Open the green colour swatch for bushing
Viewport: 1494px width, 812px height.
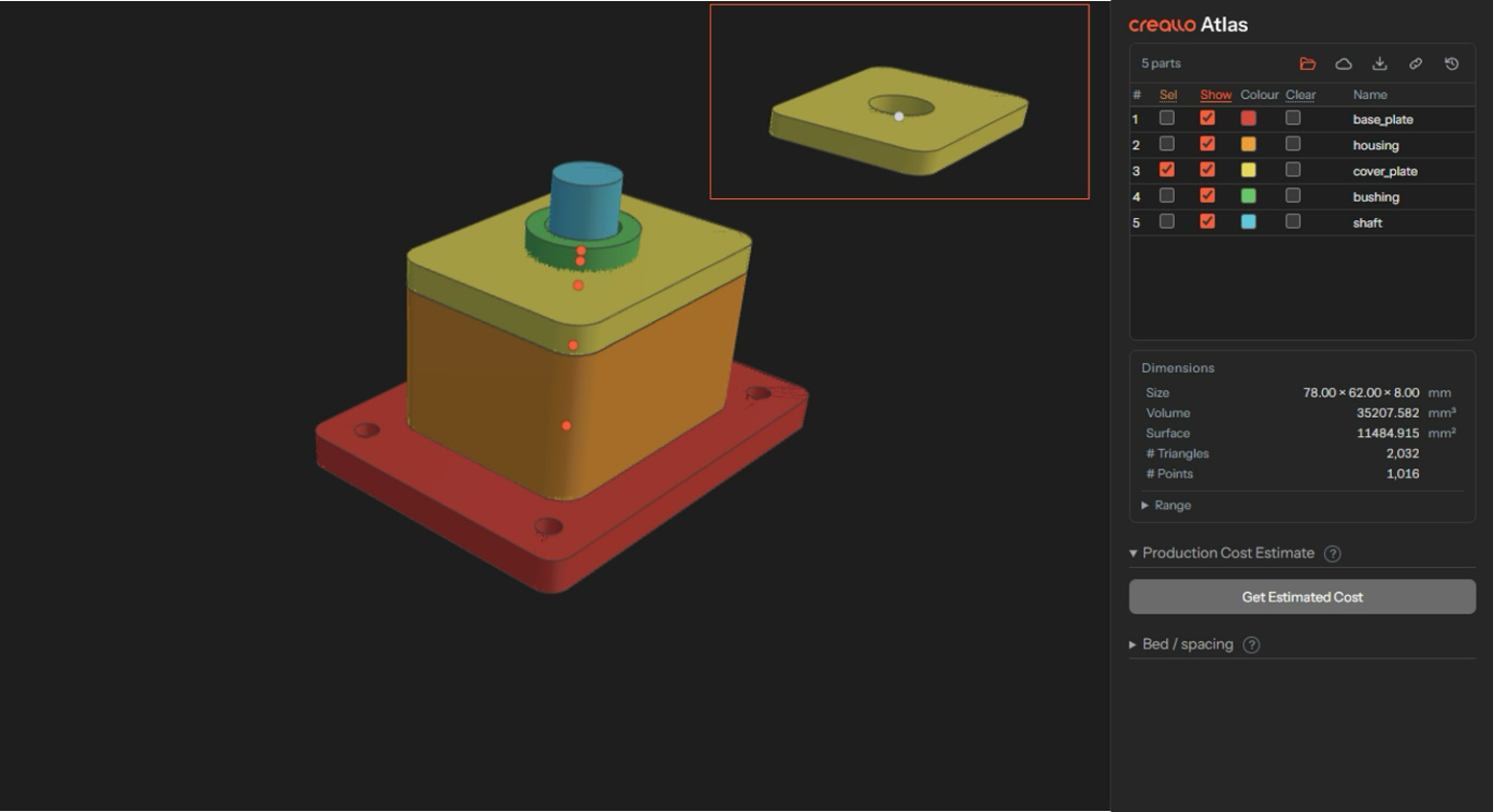click(1248, 196)
